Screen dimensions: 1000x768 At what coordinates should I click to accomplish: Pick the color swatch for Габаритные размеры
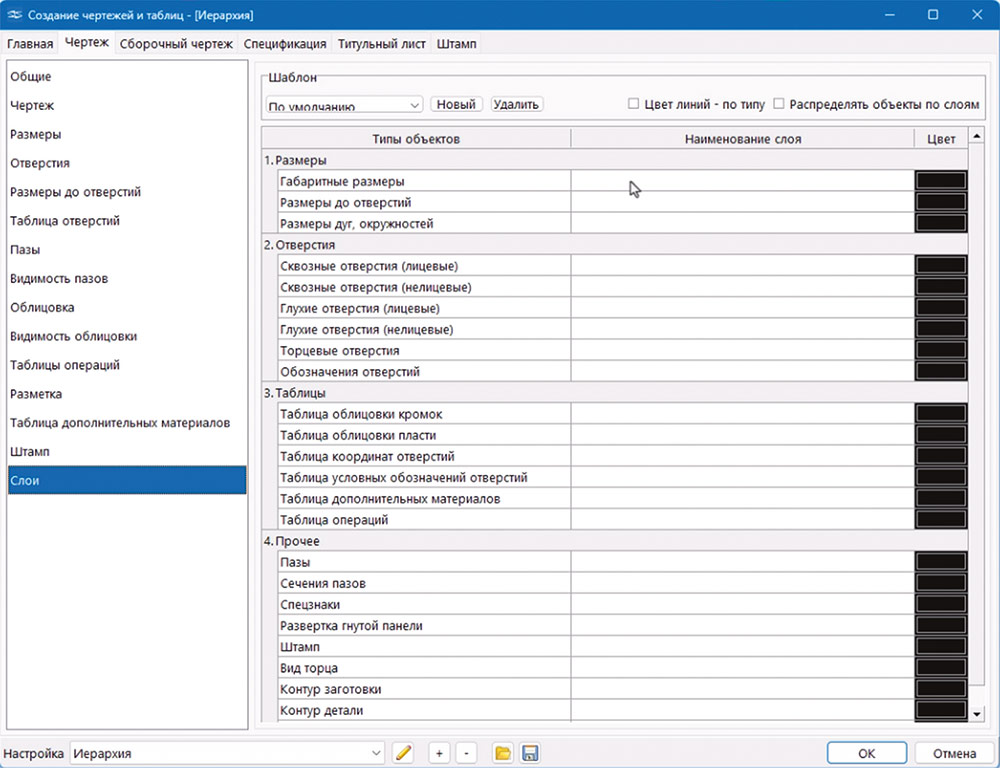click(940, 181)
